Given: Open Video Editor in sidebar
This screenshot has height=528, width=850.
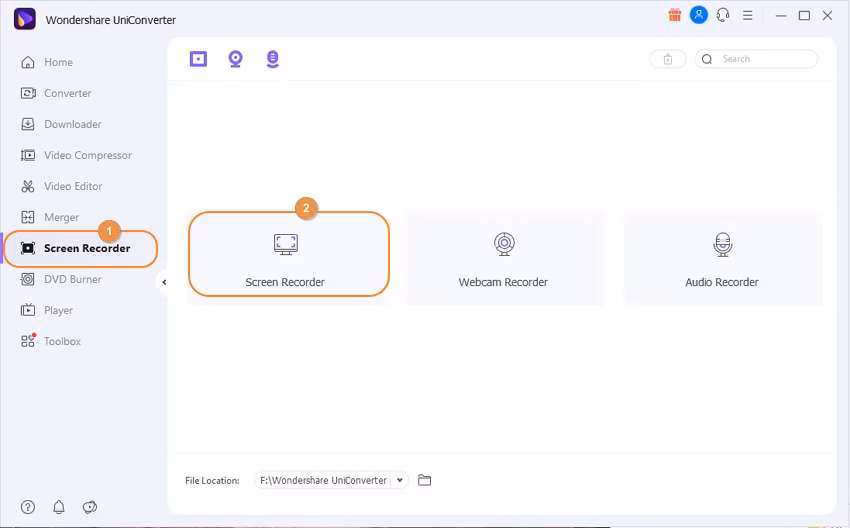Looking at the screenshot, I should (61, 186).
